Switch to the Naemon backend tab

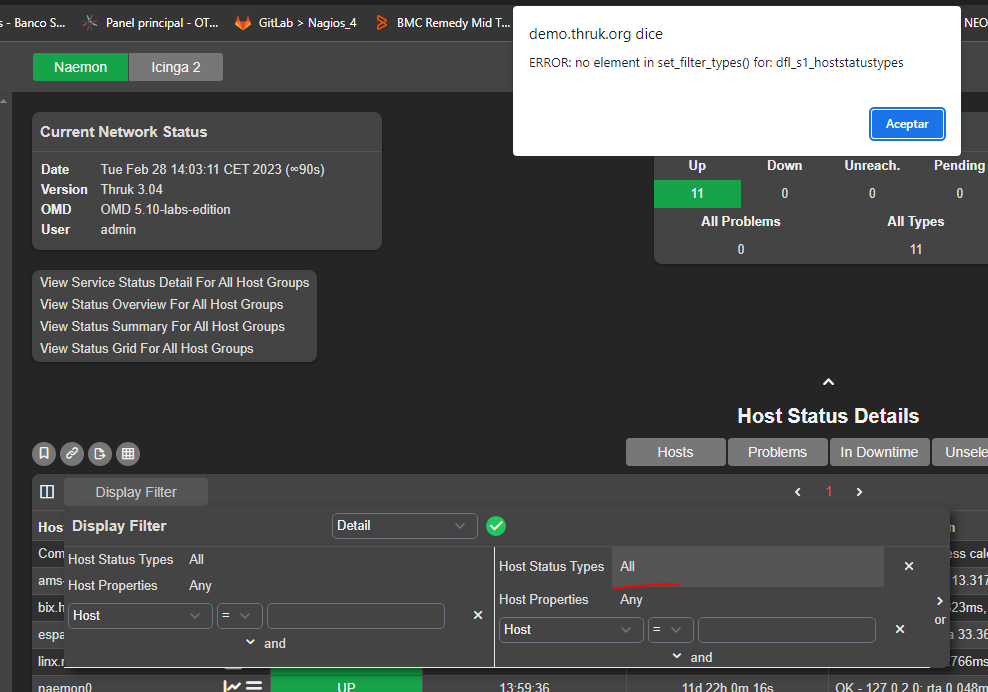(81, 67)
